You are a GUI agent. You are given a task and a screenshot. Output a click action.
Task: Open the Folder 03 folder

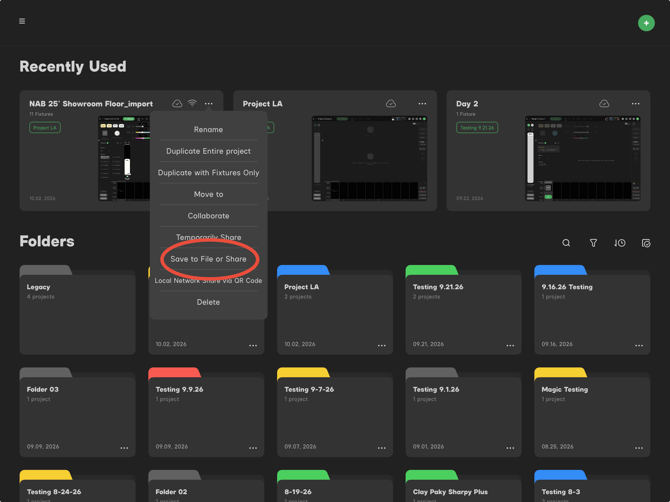[77, 412]
